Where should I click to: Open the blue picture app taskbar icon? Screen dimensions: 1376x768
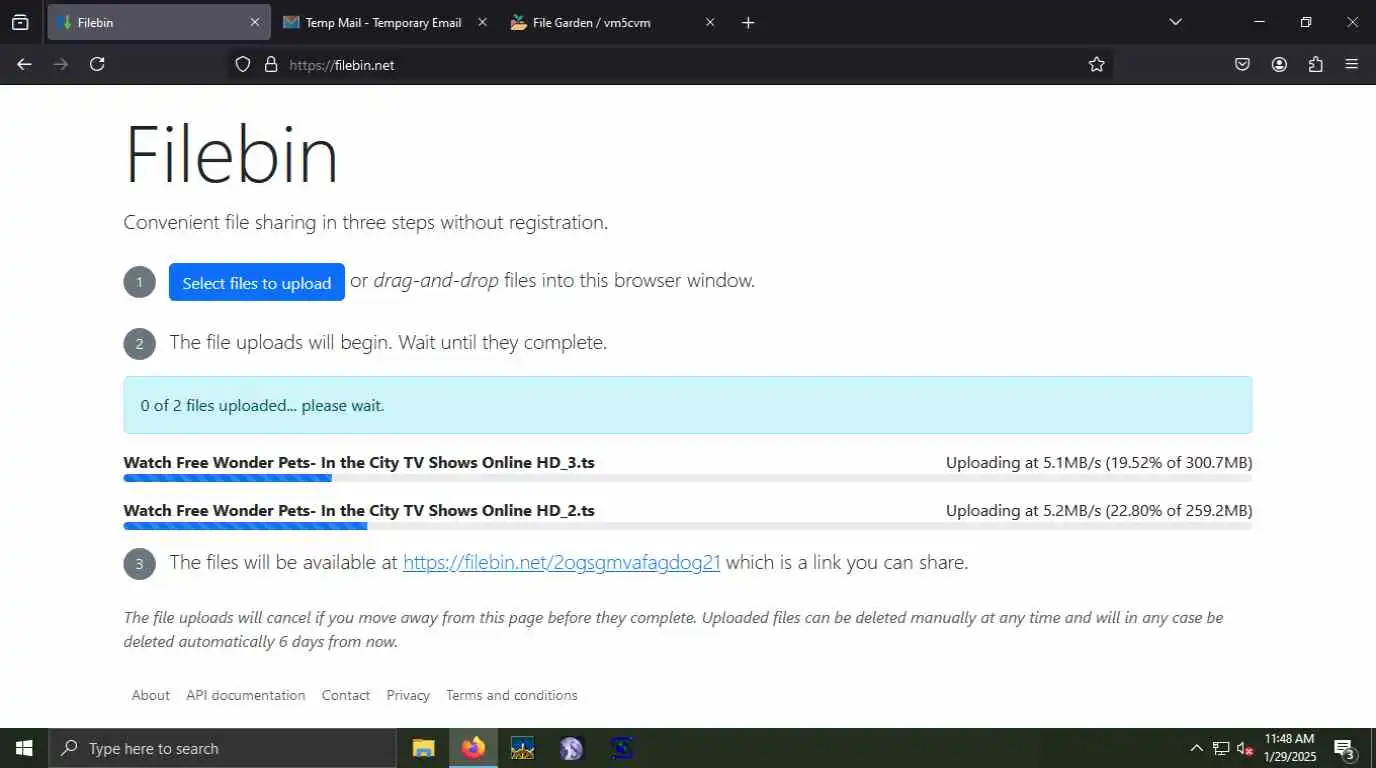(x=522, y=748)
